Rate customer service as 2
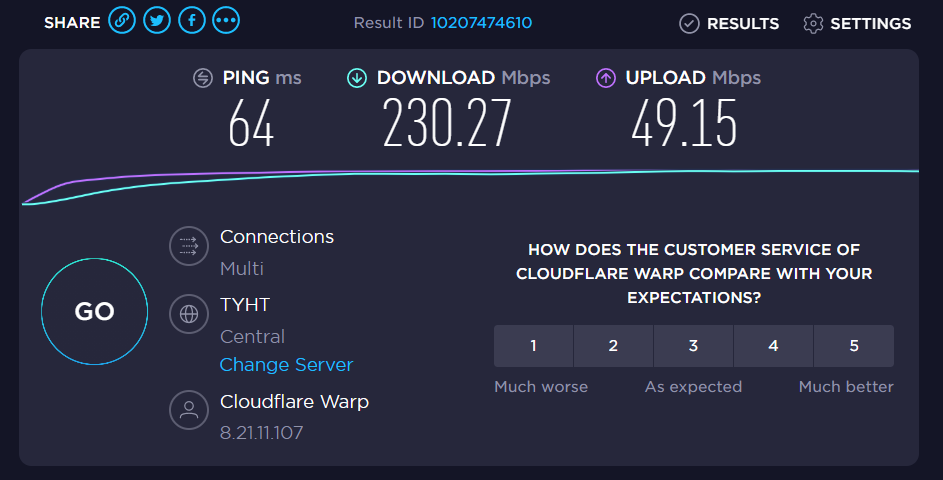The height and width of the screenshot is (480, 943). pos(613,346)
